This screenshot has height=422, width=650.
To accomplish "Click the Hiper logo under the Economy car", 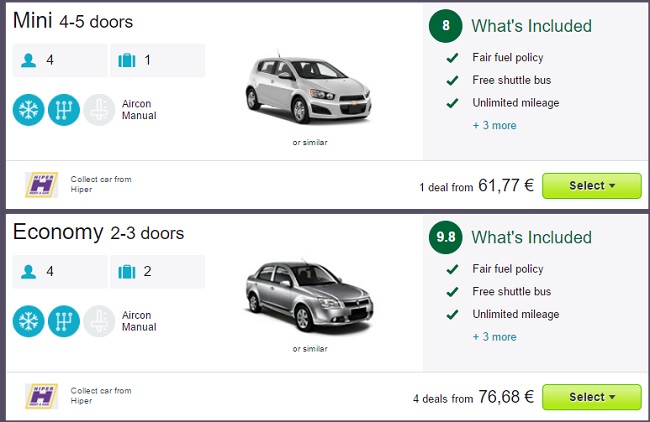I will tap(41, 396).
